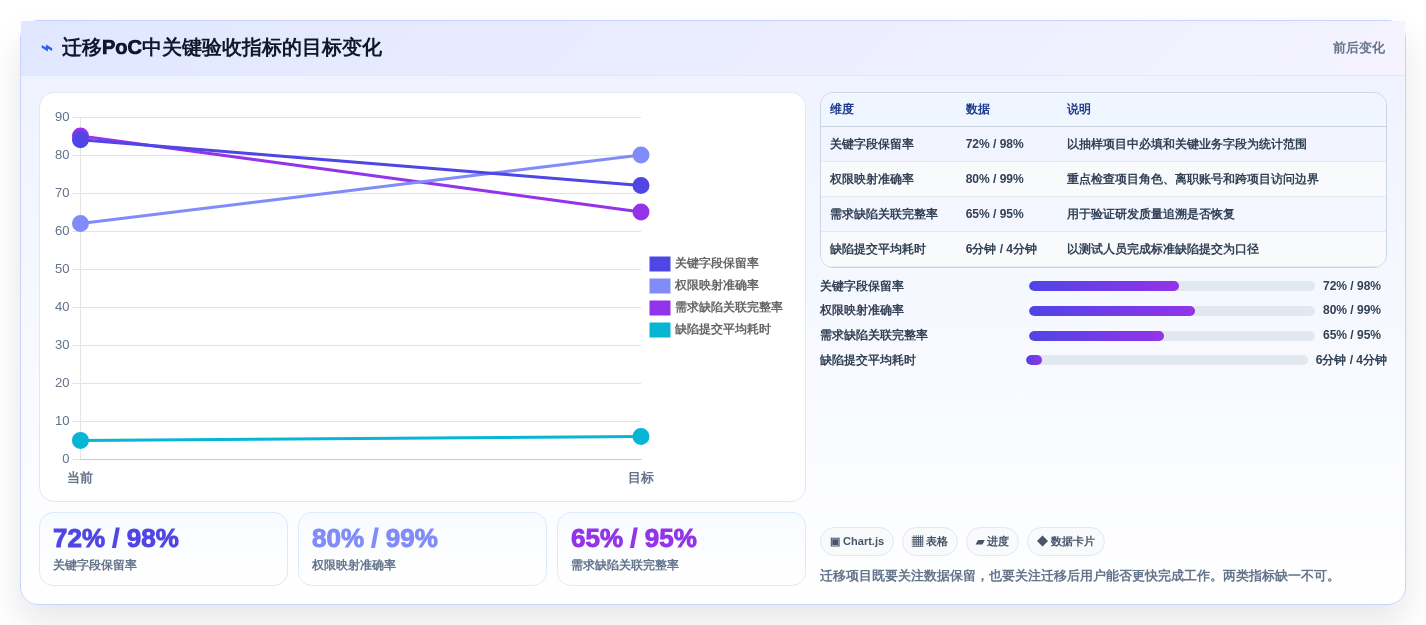This screenshot has width=1426, height=625.
Task: Select the 65% / 95% 需求缺陷关联完整率 card
Action: 681,549
